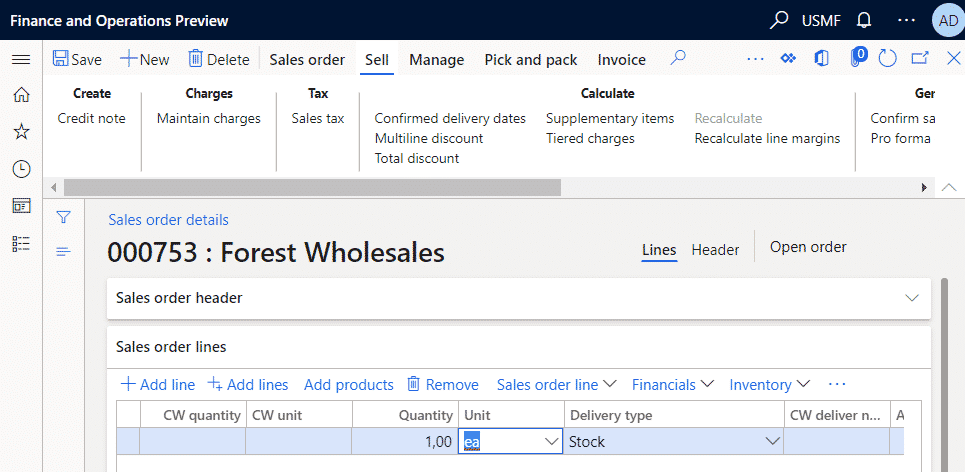Open the Workspaces icon in sidebar

(22, 207)
